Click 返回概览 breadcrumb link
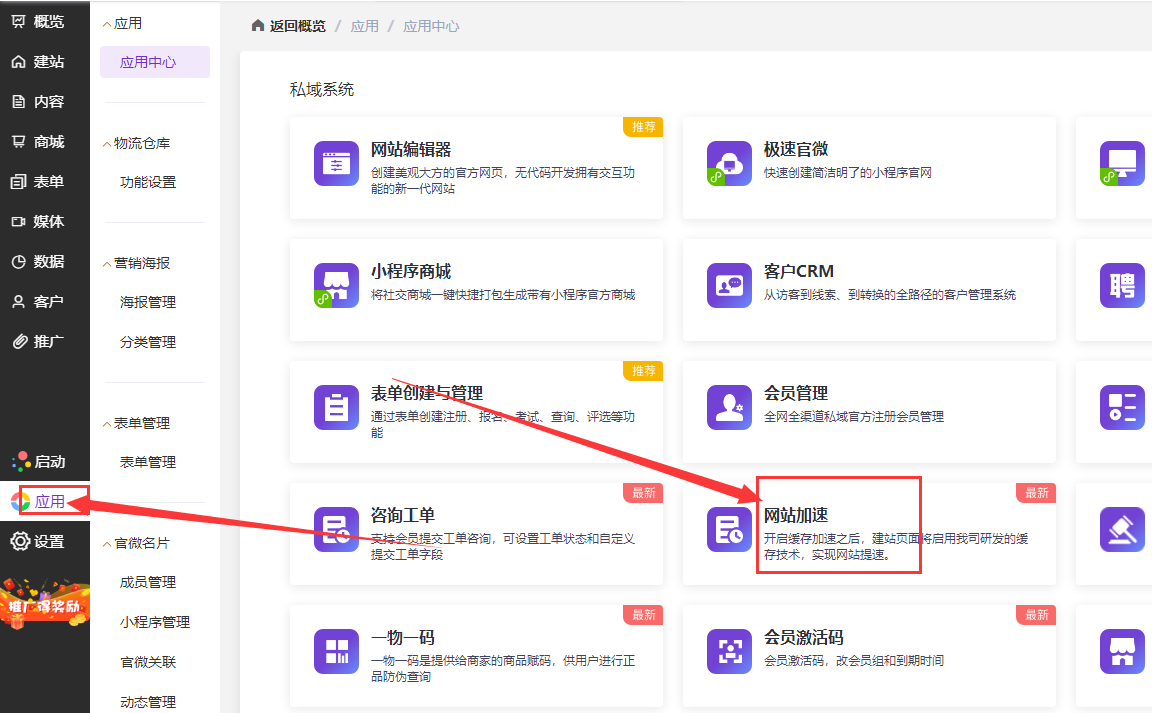 tap(298, 26)
